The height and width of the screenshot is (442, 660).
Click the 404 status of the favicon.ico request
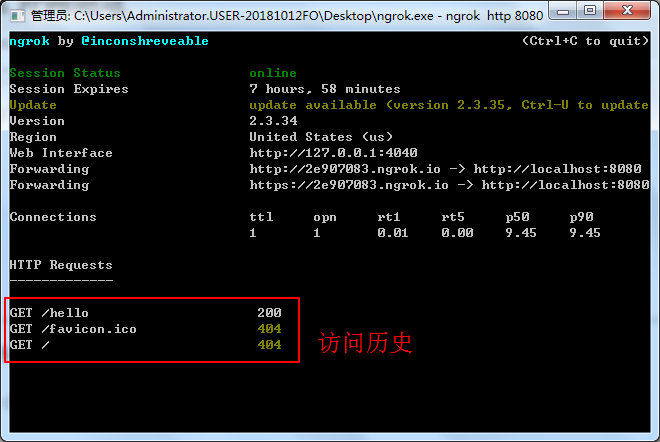click(x=269, y=329)
